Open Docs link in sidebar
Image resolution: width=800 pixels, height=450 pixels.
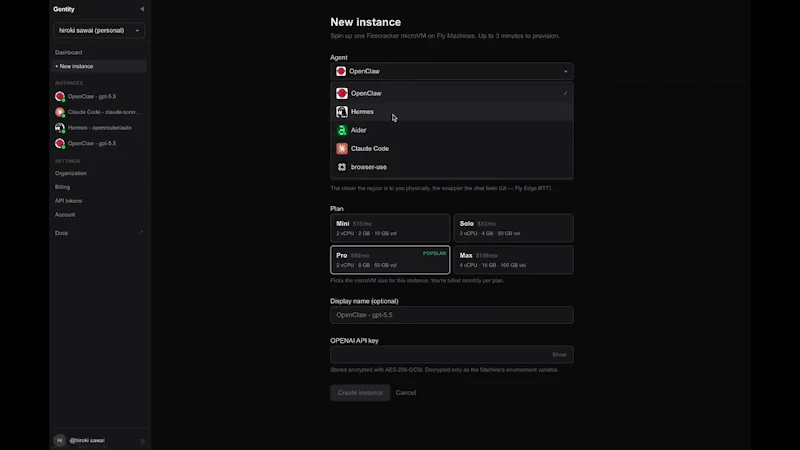61,233
